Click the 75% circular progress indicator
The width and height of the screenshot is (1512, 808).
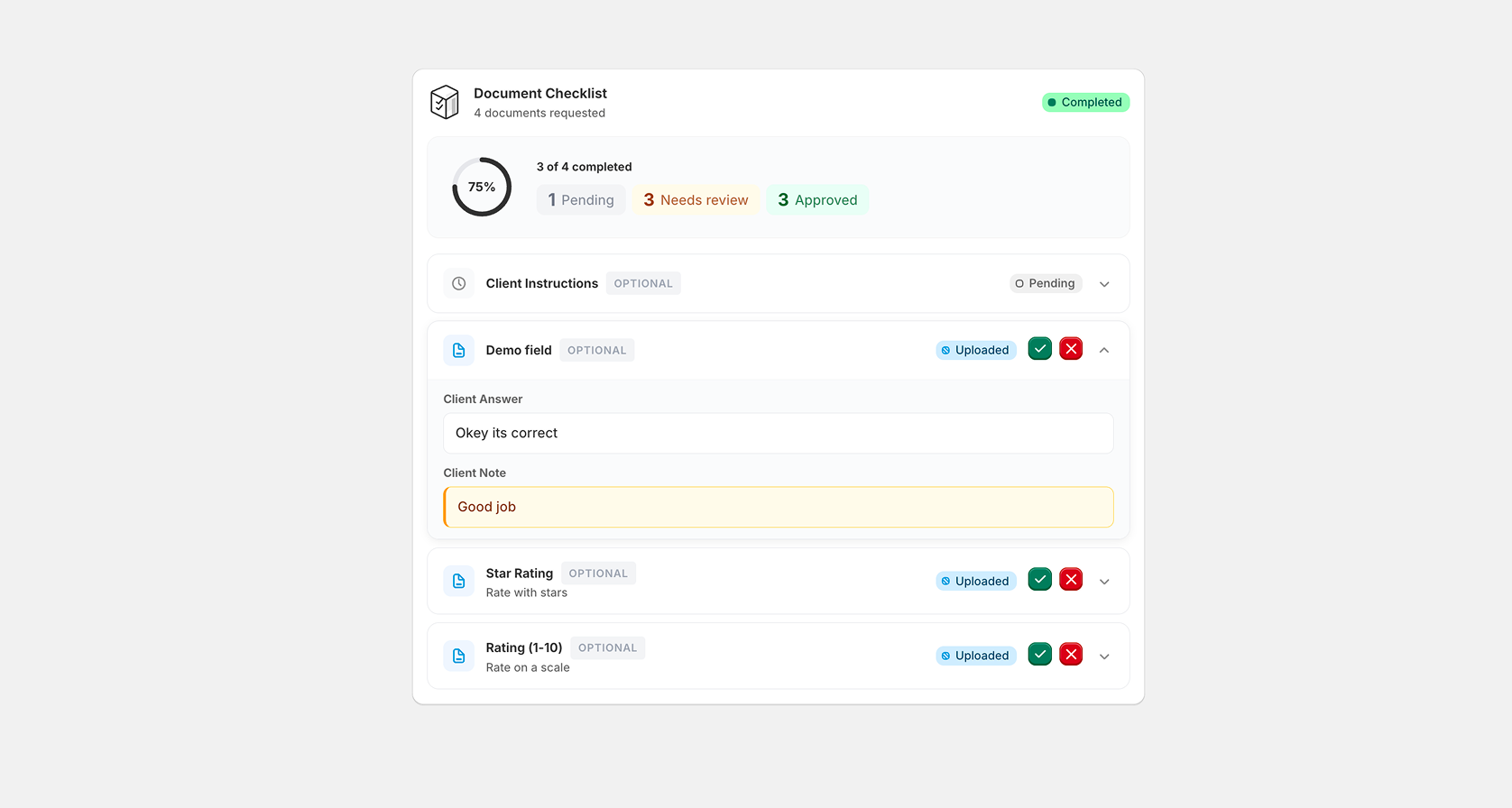tap(482, 187)
